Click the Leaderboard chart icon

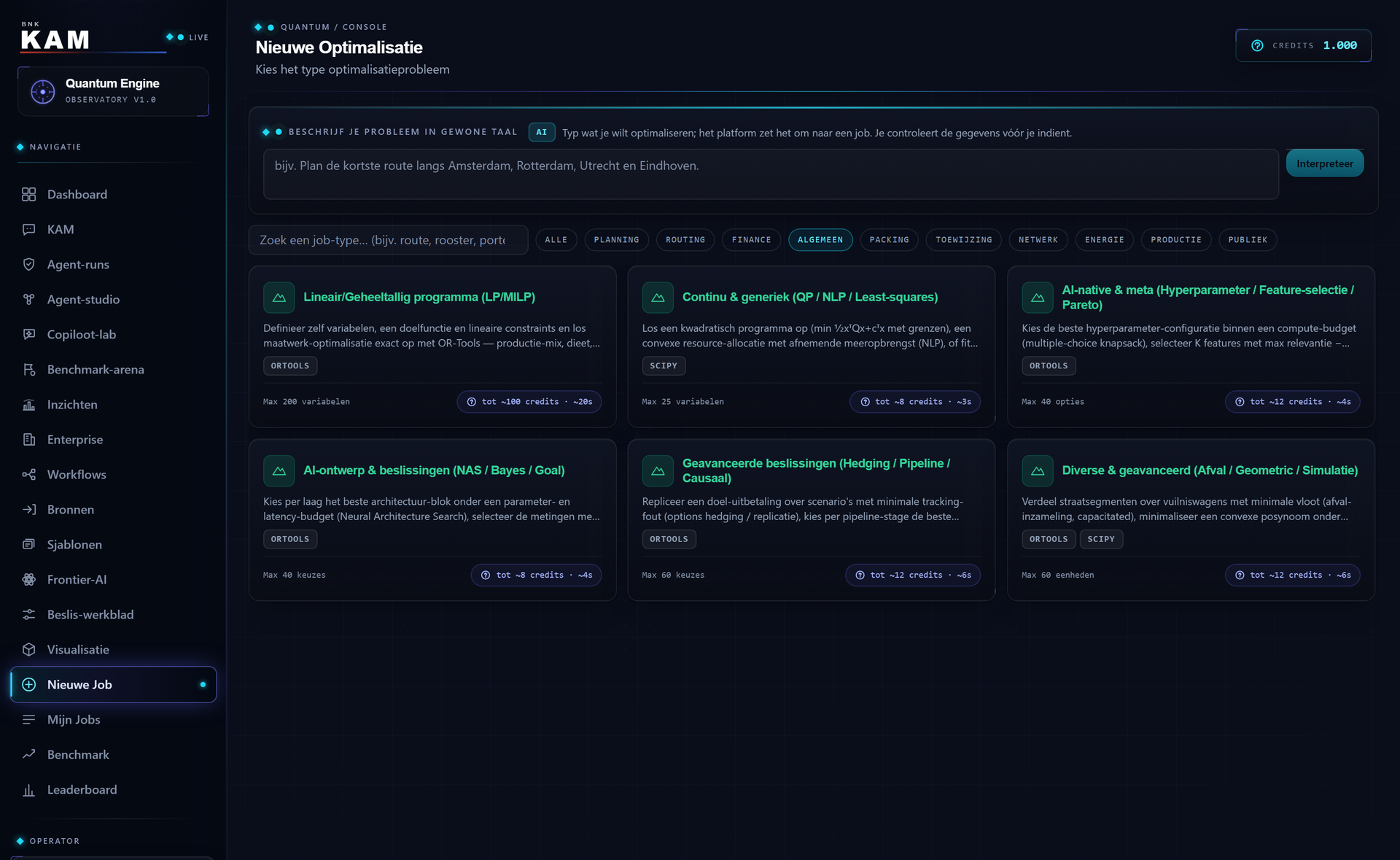(x=28, y=789)
